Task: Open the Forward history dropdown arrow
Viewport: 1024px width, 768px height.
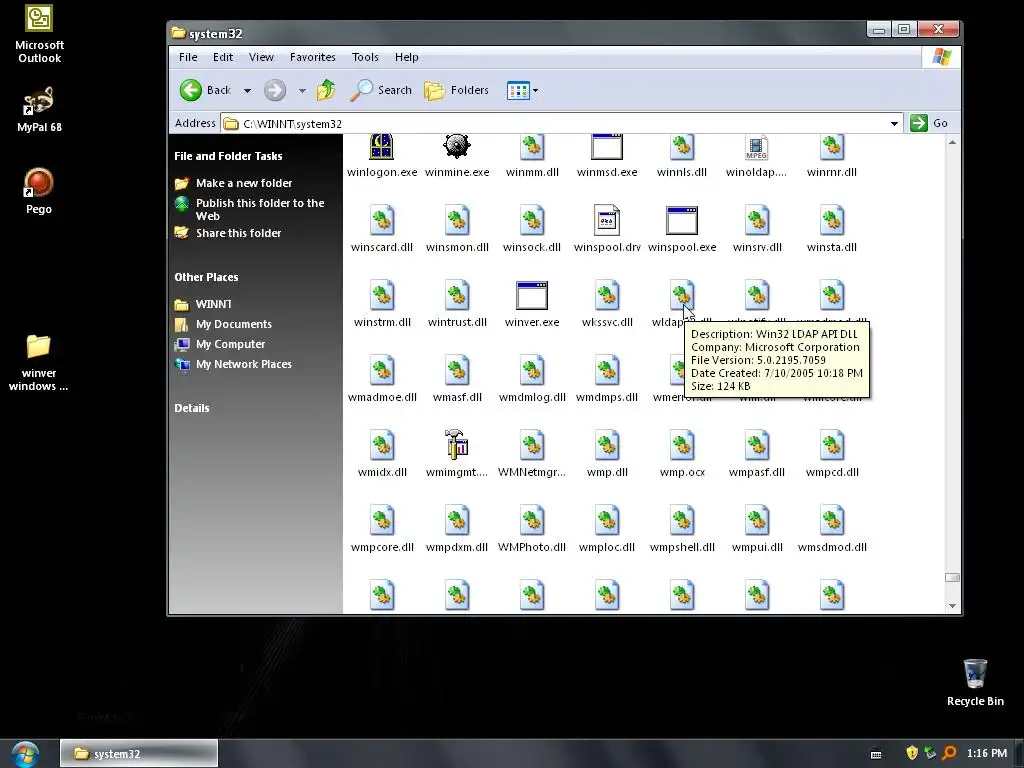Action: pos(302,91)
